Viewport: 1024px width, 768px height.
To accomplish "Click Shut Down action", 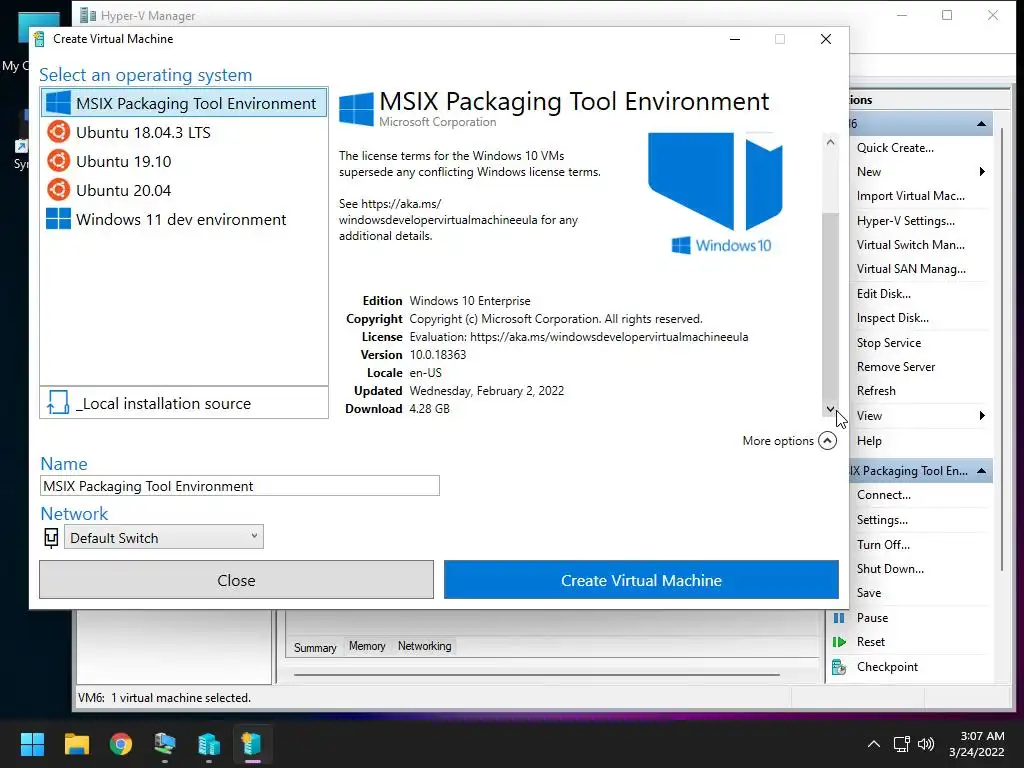I will [890, 569].
